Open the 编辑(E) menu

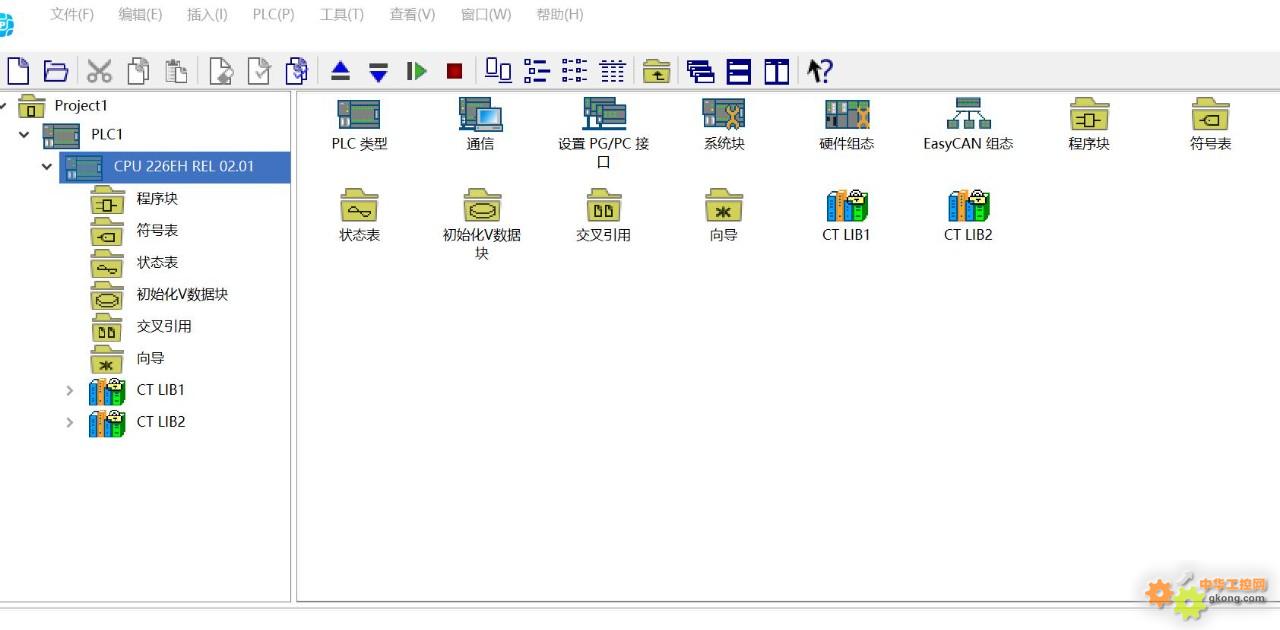(x=140, y=14)
